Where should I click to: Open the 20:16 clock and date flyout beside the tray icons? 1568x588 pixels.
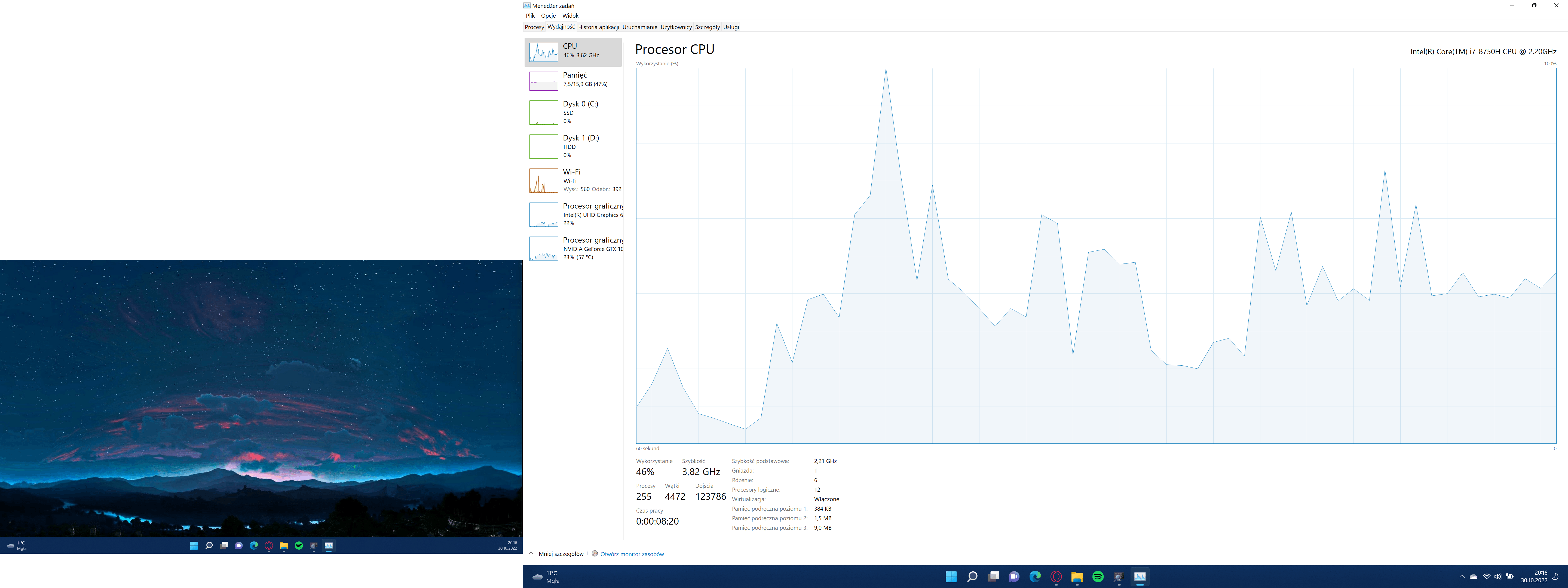(x=1534, y=577)
